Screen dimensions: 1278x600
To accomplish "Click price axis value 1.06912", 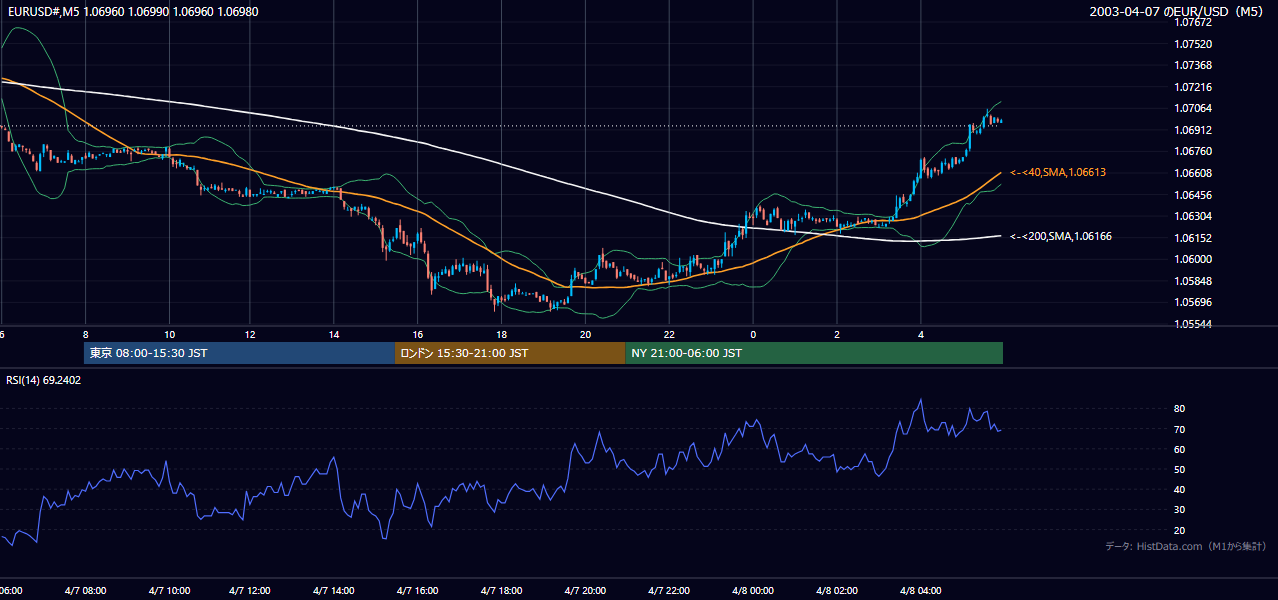I will 1192,130.
